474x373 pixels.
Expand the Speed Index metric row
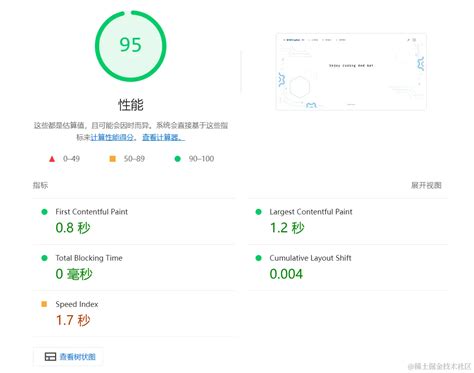[134, 314]
